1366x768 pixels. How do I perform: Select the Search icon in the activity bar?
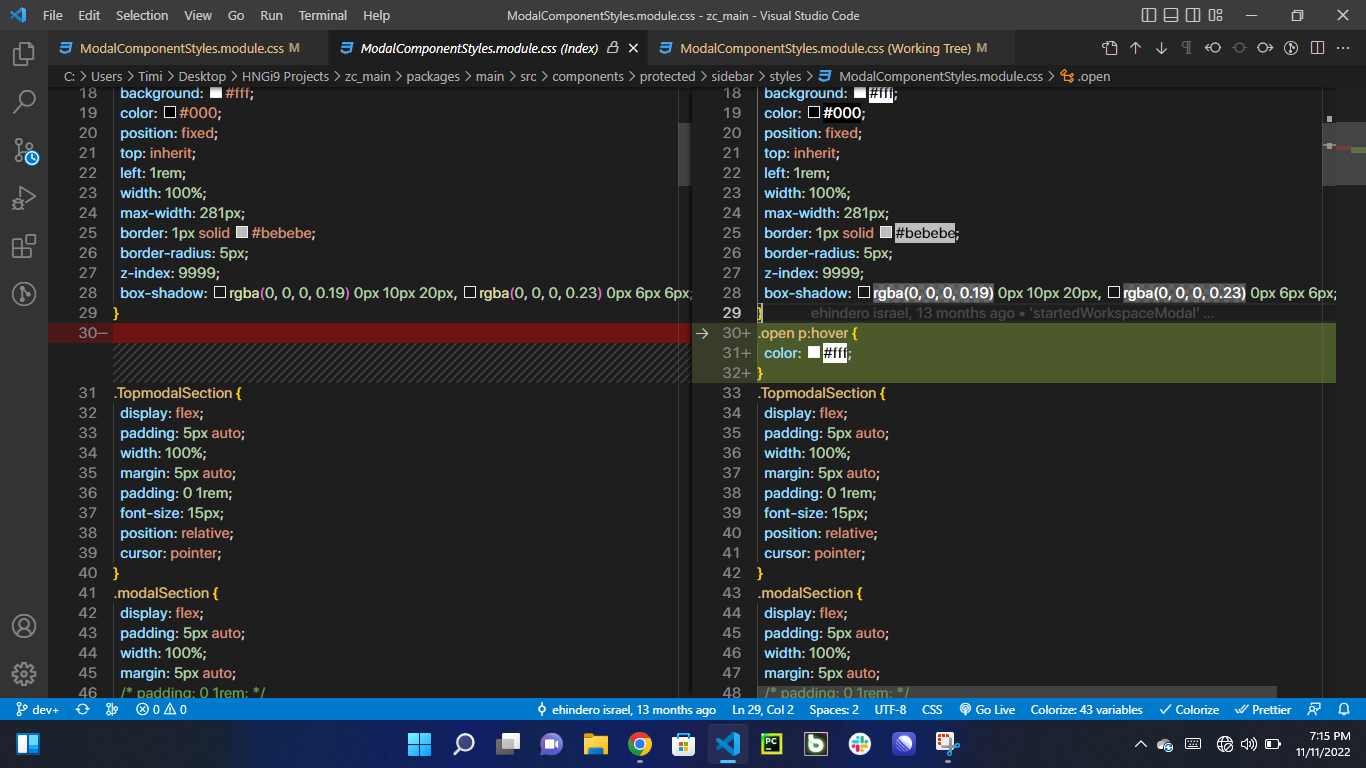(25, 101)
